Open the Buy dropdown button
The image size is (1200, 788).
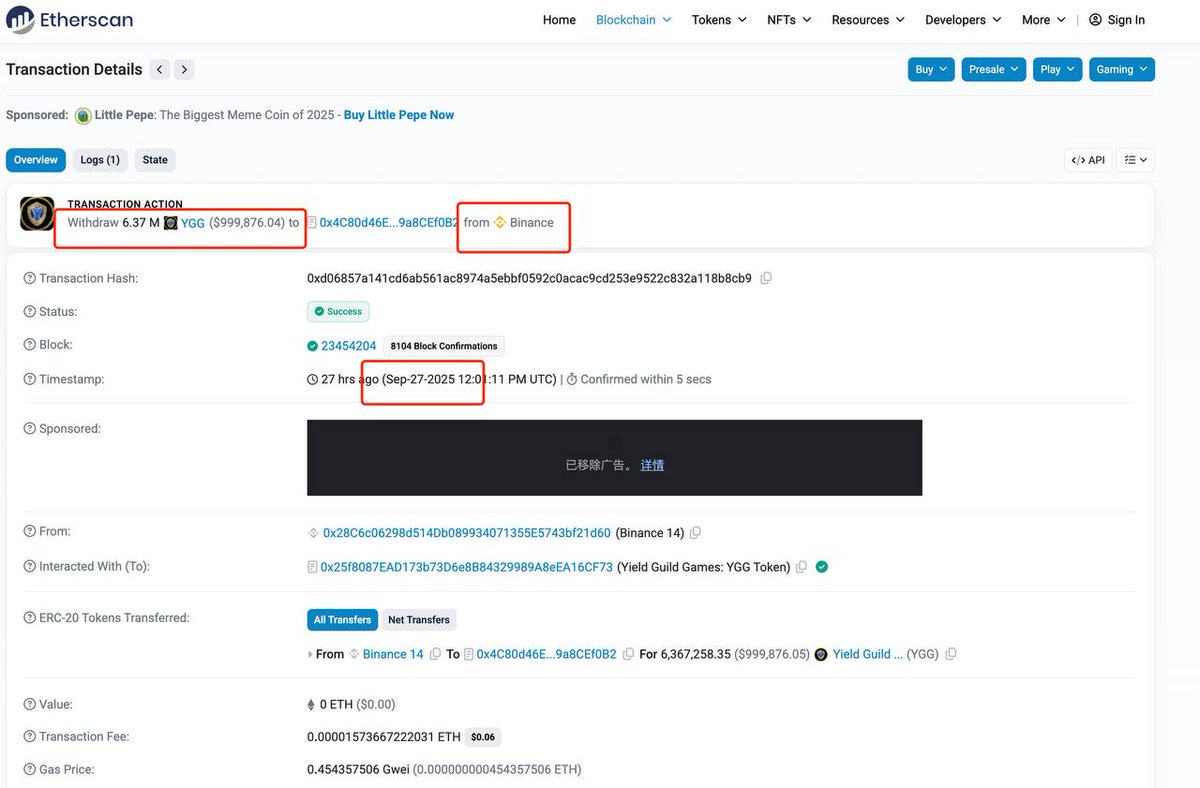931,69
